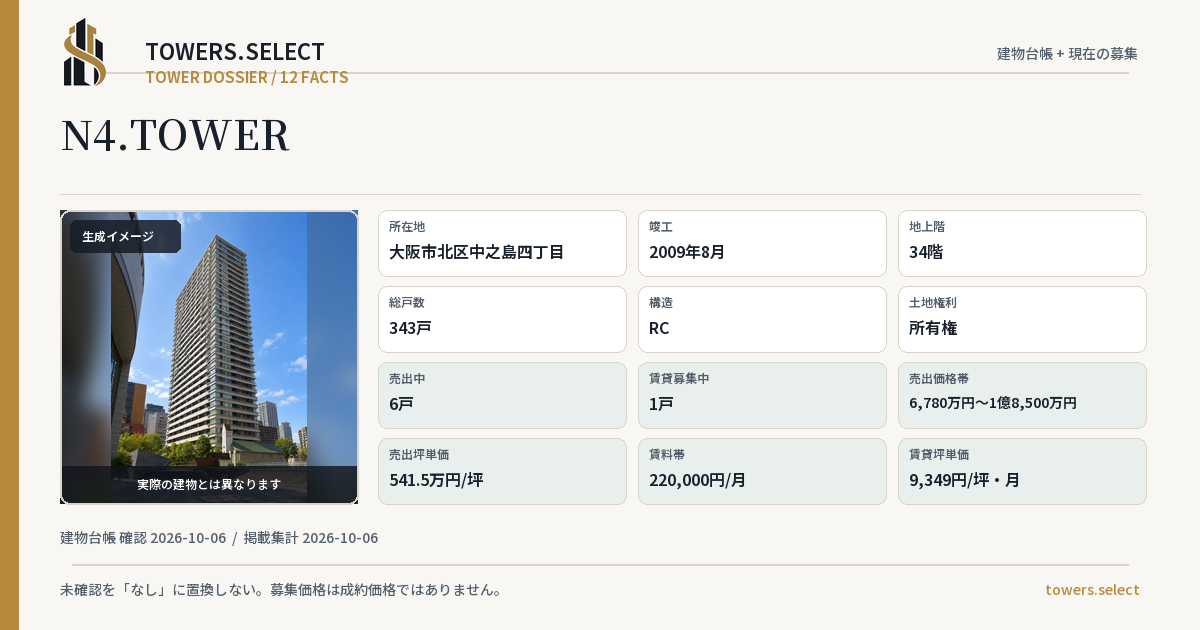Click the 未確認を「なし」に置換しない disclaimer text

point(281,590)
